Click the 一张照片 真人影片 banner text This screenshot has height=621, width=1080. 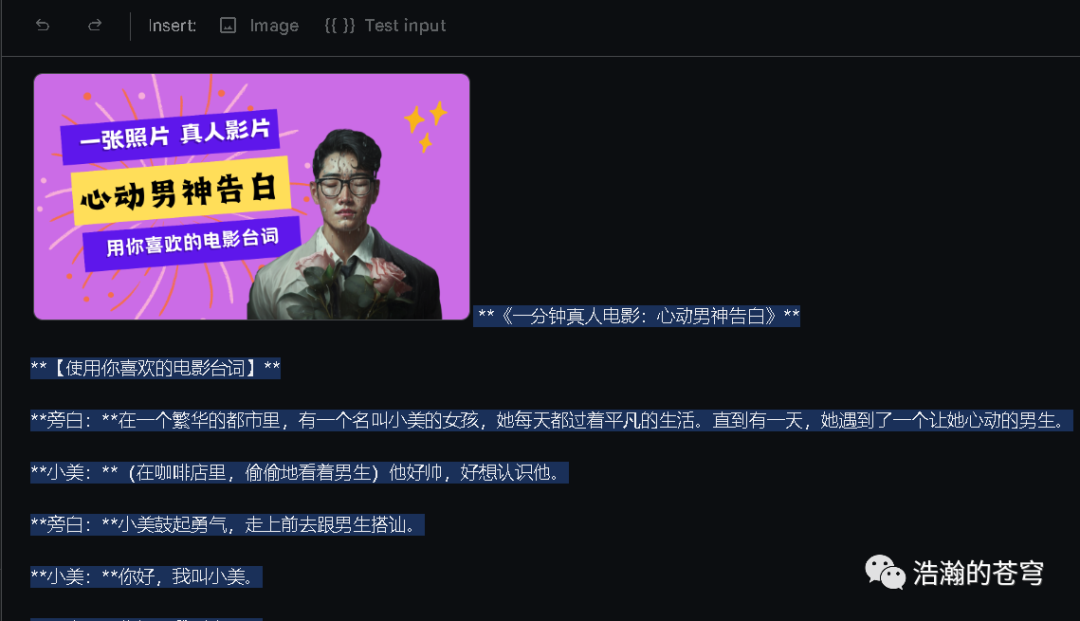click(171, 135)
